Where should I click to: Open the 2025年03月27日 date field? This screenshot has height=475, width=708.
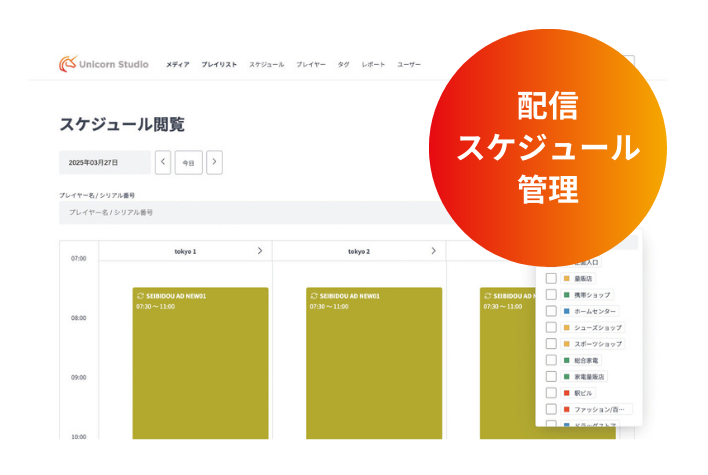coord(105,163)
